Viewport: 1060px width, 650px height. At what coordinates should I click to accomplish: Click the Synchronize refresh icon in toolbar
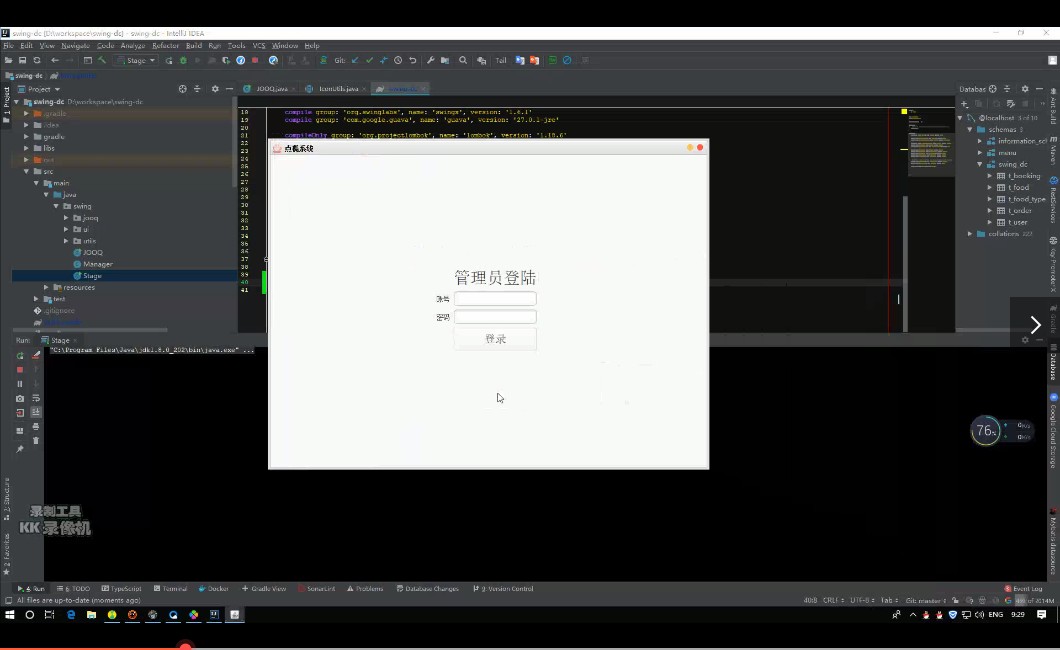[x=37, y=60]
